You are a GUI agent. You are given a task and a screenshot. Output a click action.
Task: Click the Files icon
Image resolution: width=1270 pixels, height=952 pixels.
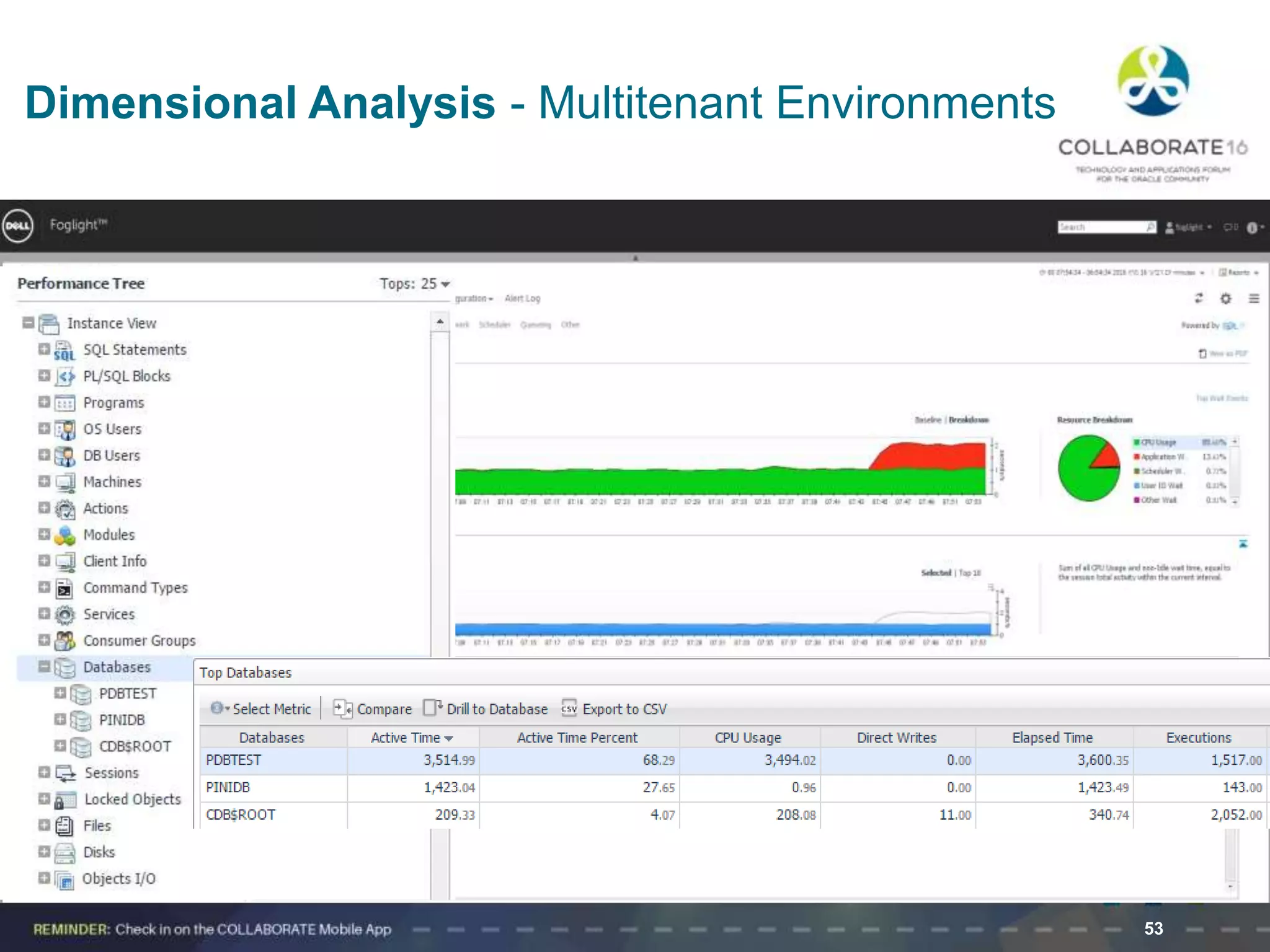(64, 826)
